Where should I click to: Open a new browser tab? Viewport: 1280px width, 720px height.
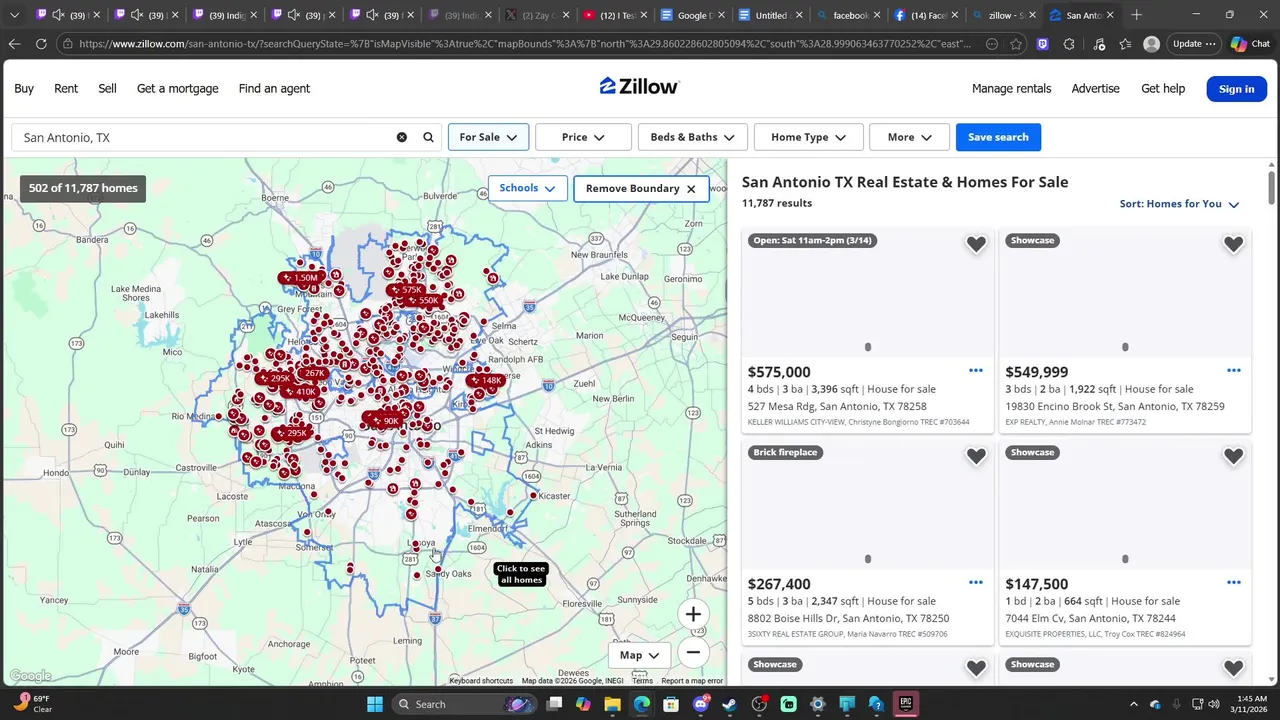pos(1136,15)
